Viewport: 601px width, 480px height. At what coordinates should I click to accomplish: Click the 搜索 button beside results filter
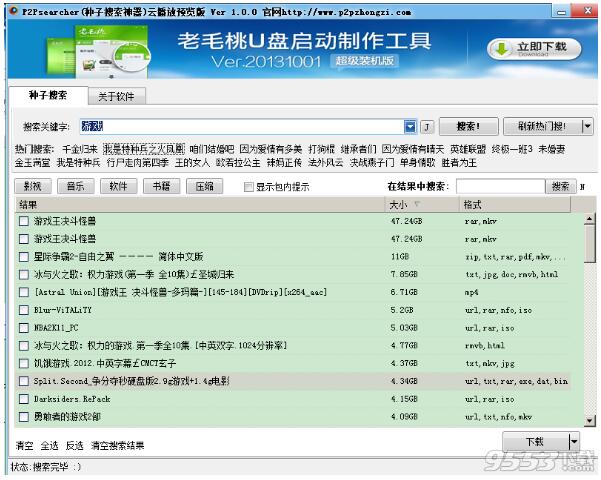click(x=560, y=186)
